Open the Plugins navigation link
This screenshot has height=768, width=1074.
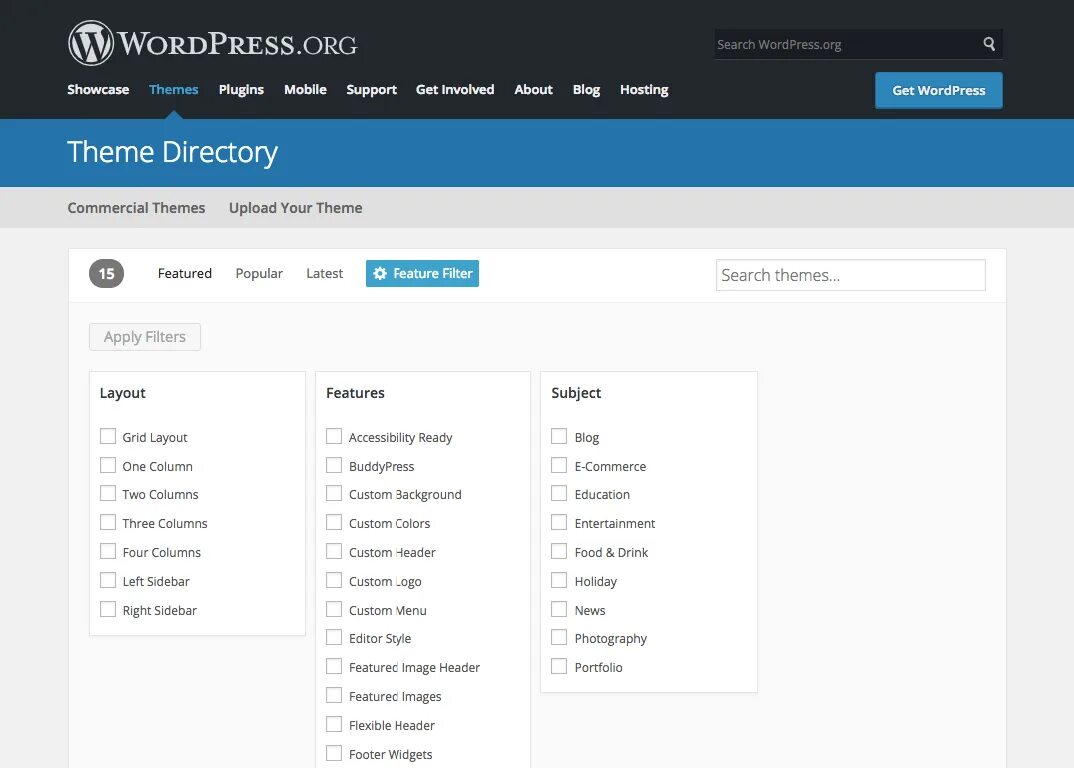[x=241, y=89]
